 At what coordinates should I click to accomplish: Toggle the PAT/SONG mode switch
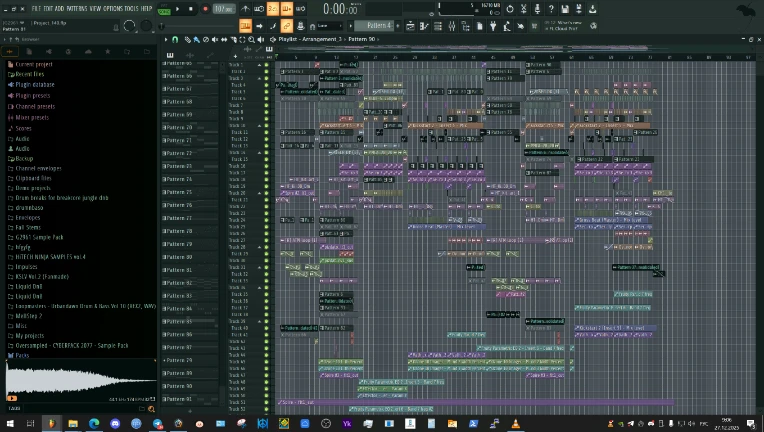[x=166, y=9]
